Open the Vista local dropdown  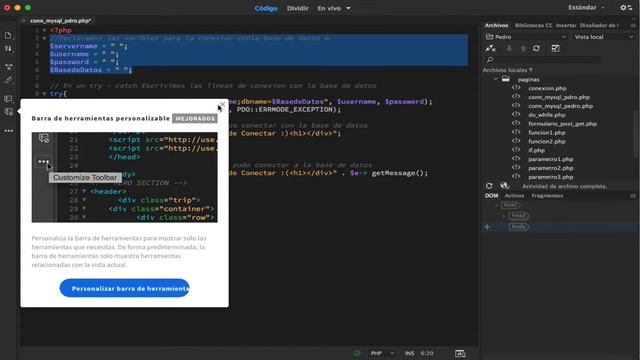(603, 37)
